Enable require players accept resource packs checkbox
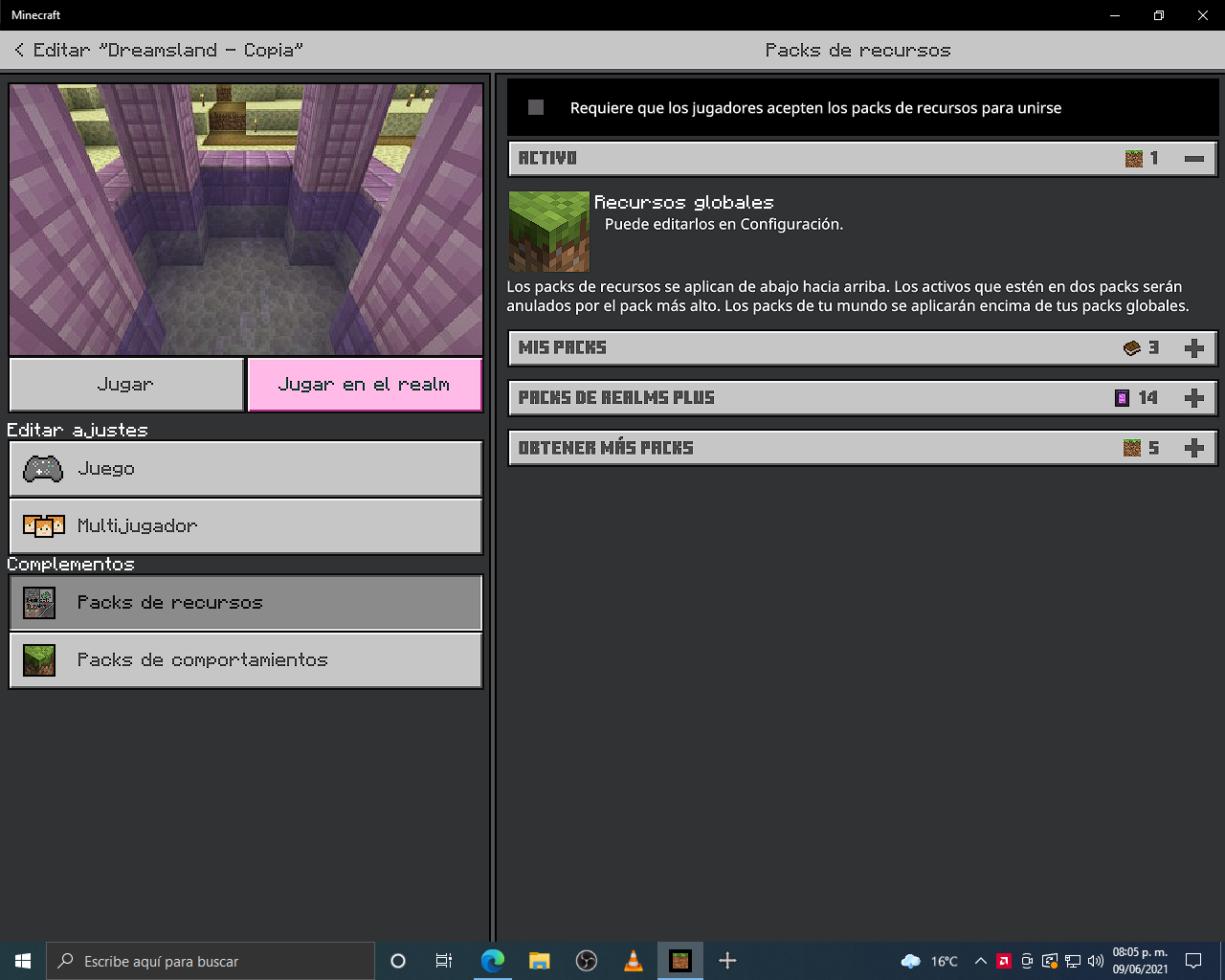Viewport: 1225px width, 980px height. pos(536,107)
